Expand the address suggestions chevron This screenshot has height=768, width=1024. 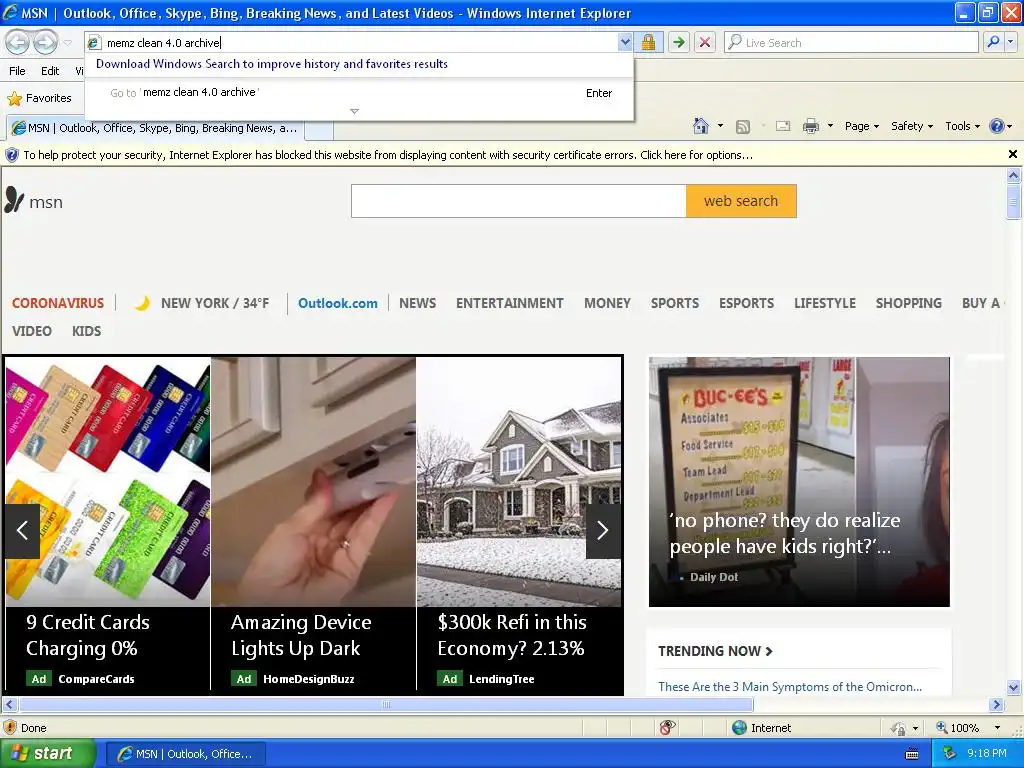pos(355,111)
